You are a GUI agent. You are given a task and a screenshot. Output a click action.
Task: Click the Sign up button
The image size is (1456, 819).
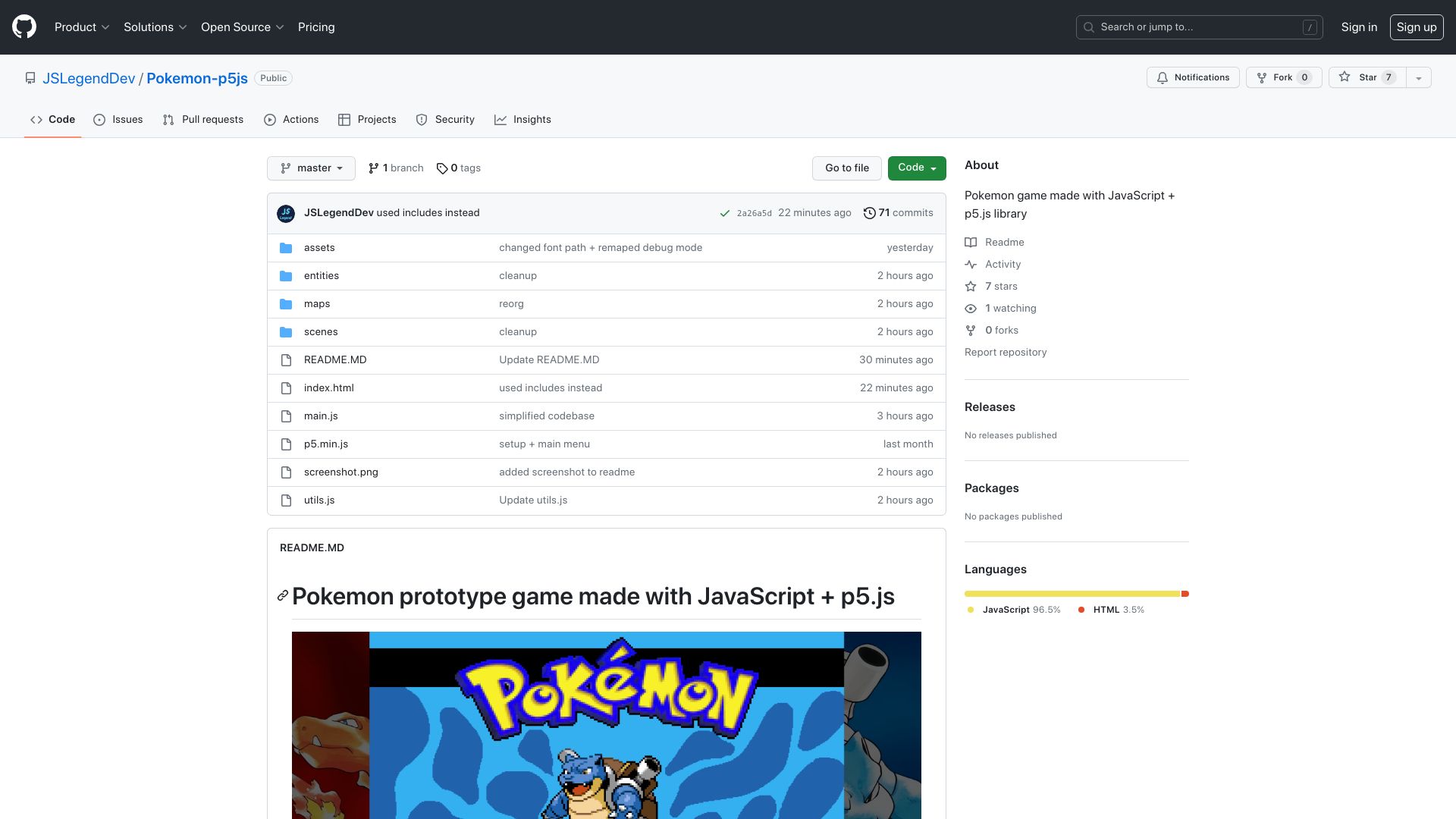(1417, 27)
